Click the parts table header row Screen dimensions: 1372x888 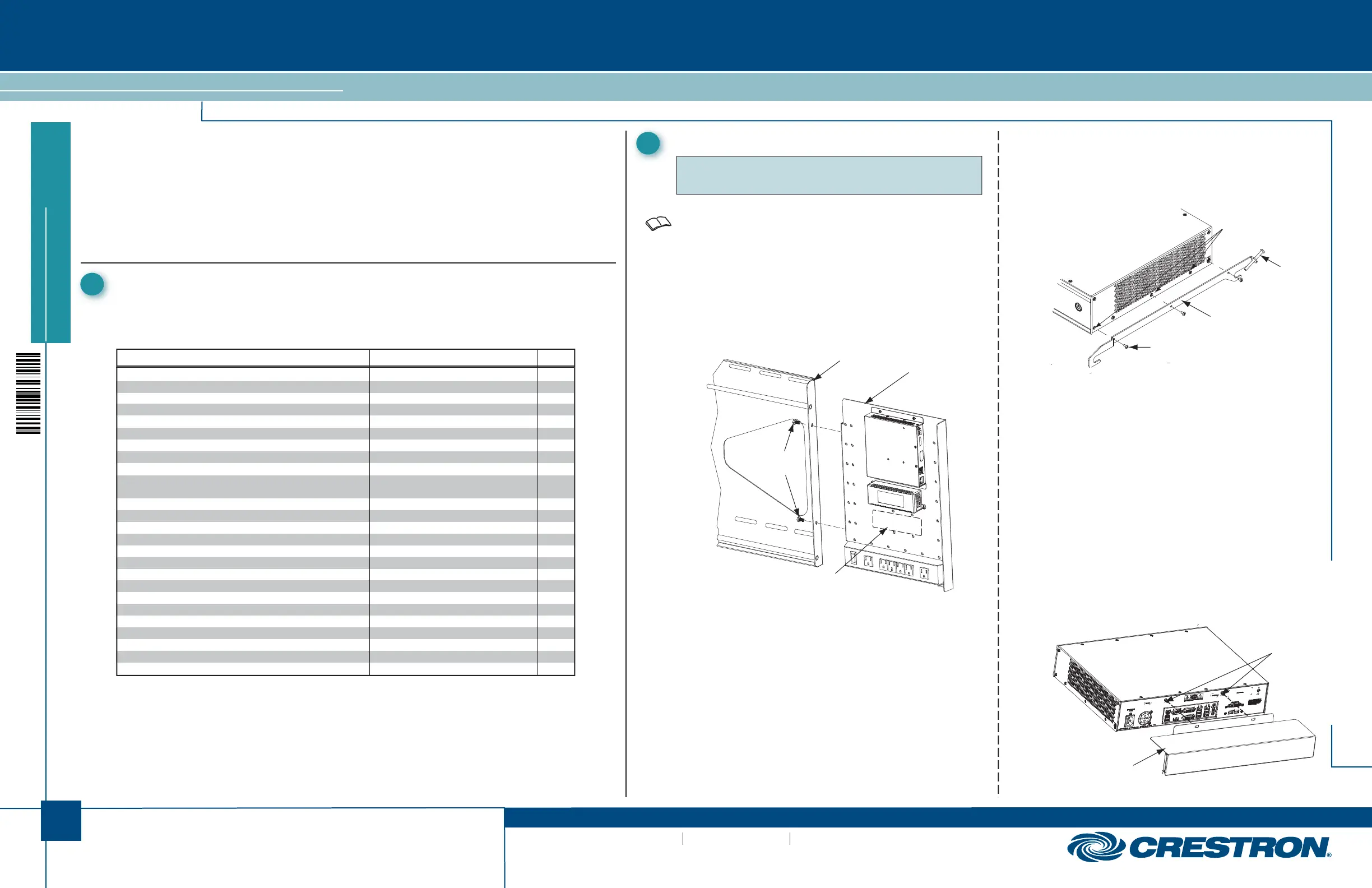coord(345,358)
